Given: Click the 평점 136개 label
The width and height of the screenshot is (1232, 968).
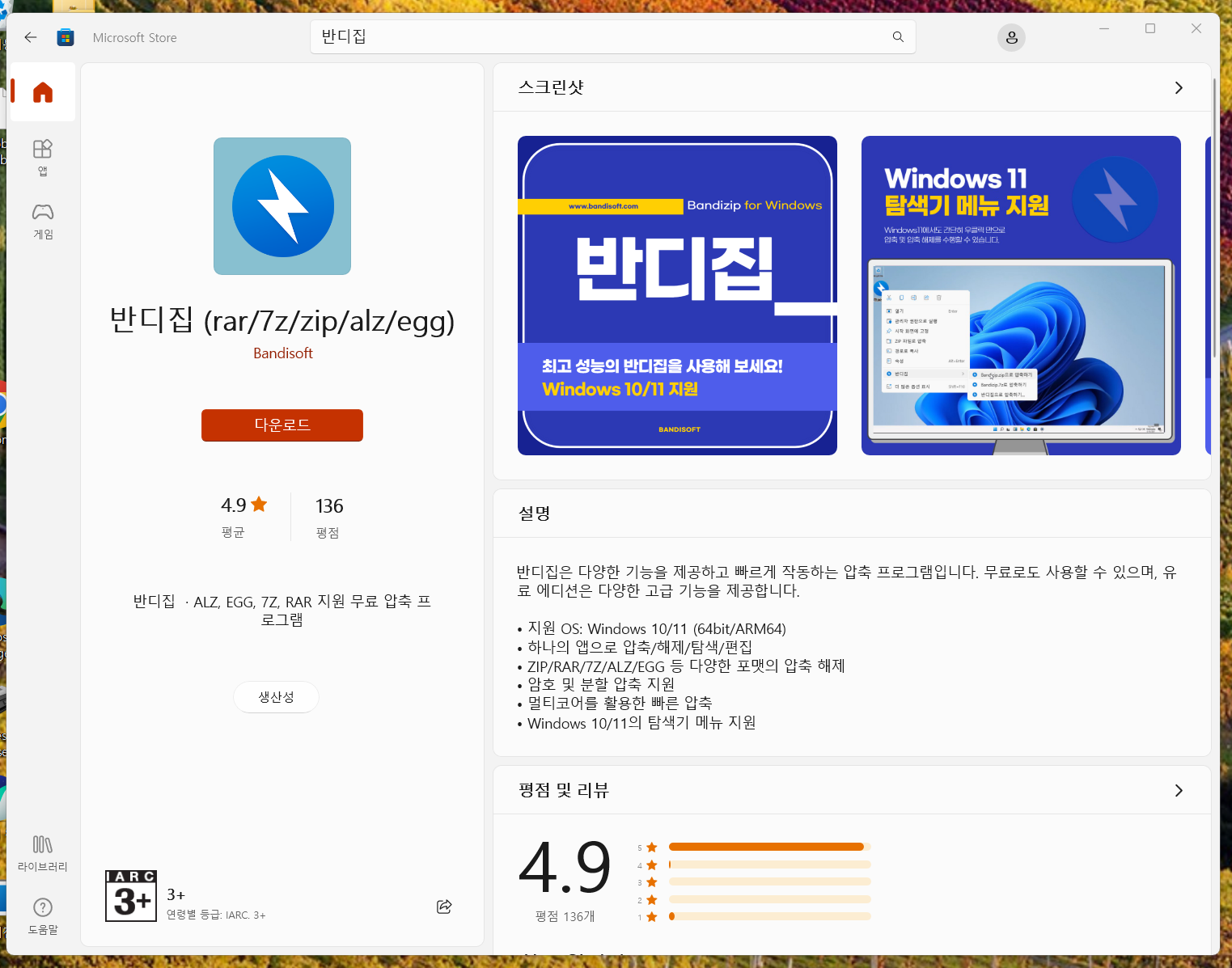Looking at the screenshot, I should click(565, 916).
